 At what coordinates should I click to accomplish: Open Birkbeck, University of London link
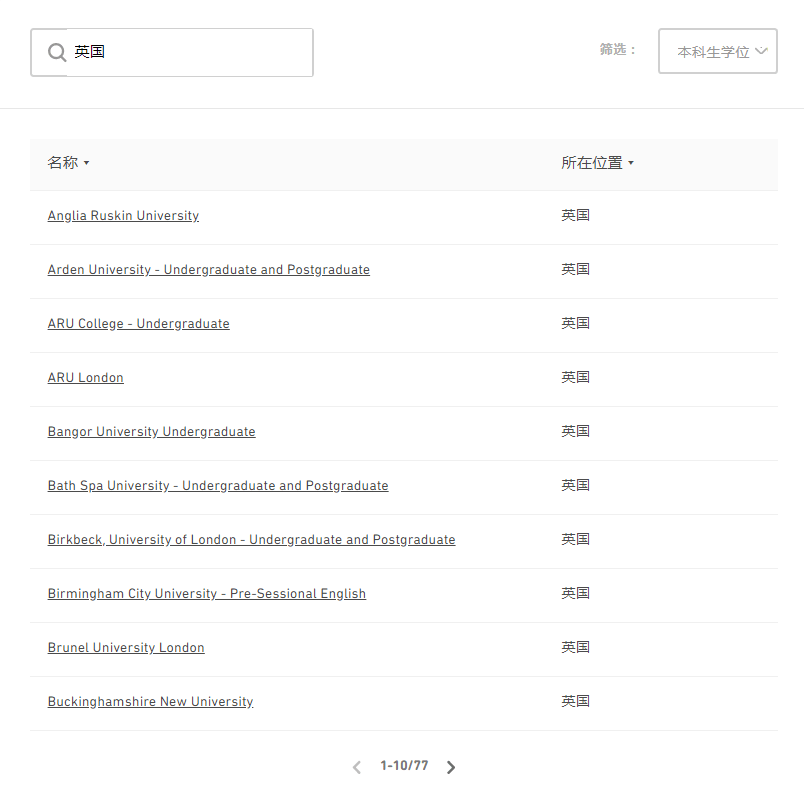pos(251,539)
